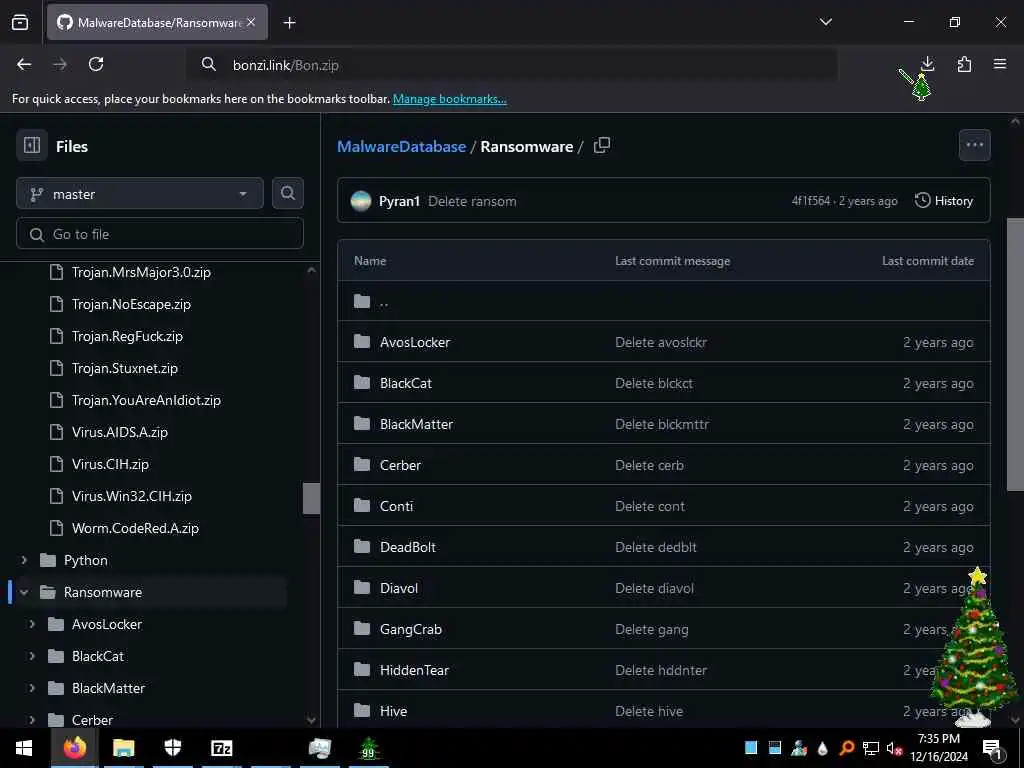
Task: Click the main page vertical scrollbar
Action: (x=1015, y=354)
